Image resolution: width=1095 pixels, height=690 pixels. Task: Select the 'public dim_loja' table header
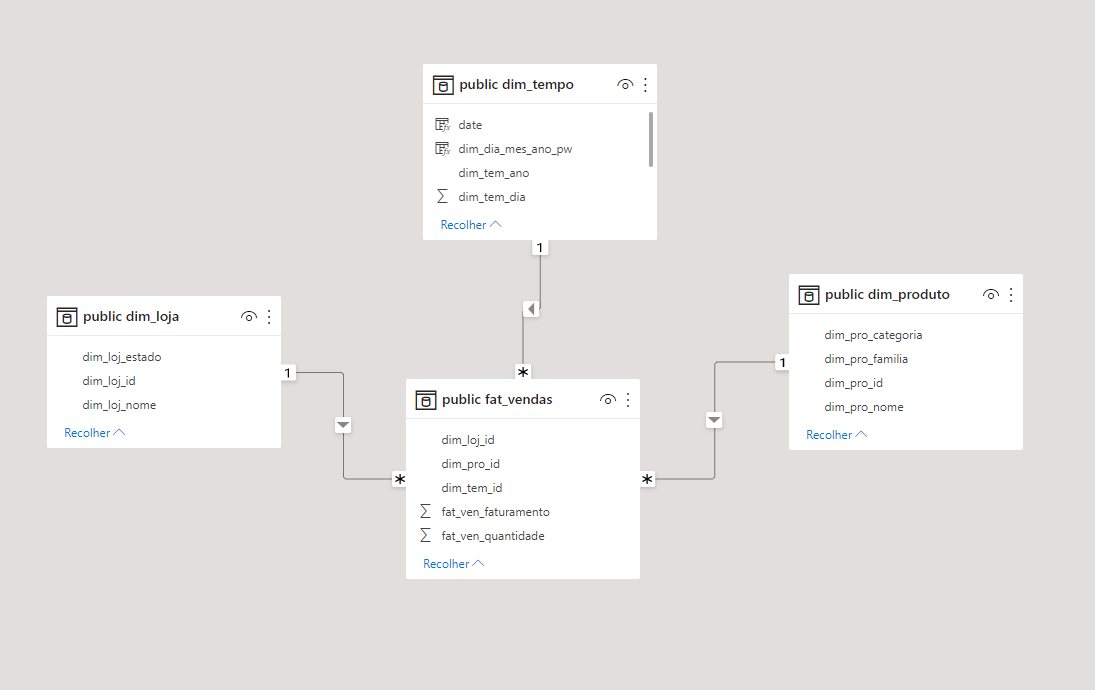coord(163,317)
